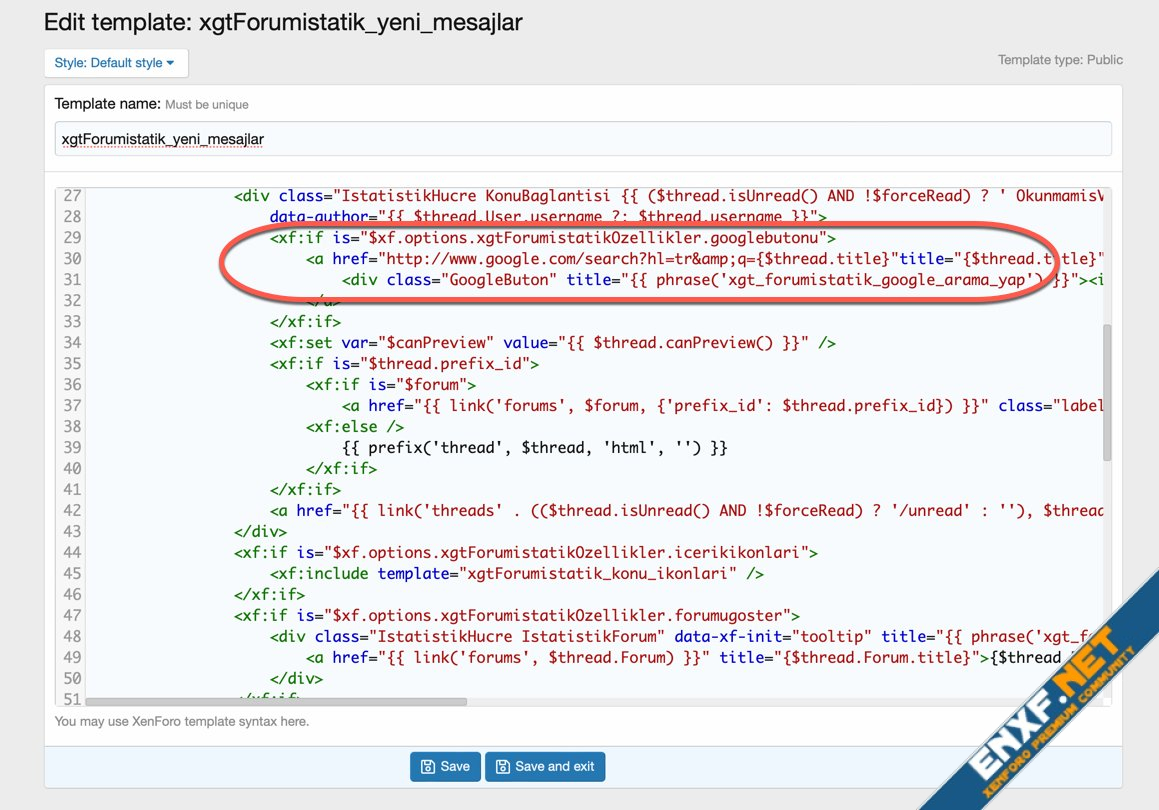Click the code editor's horizontal scrollbar thumb
1159x810 pixels.
pyautogui.click(x=276, y=702)
